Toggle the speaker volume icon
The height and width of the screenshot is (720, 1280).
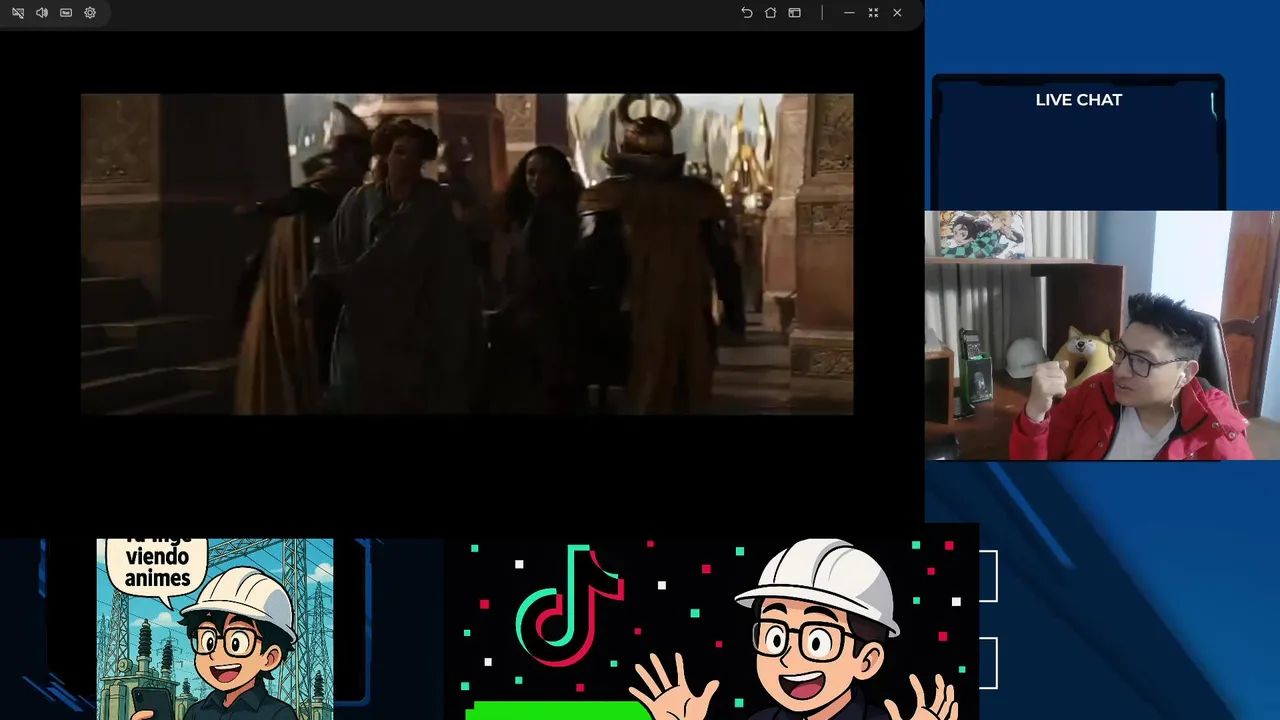point(42,13)
